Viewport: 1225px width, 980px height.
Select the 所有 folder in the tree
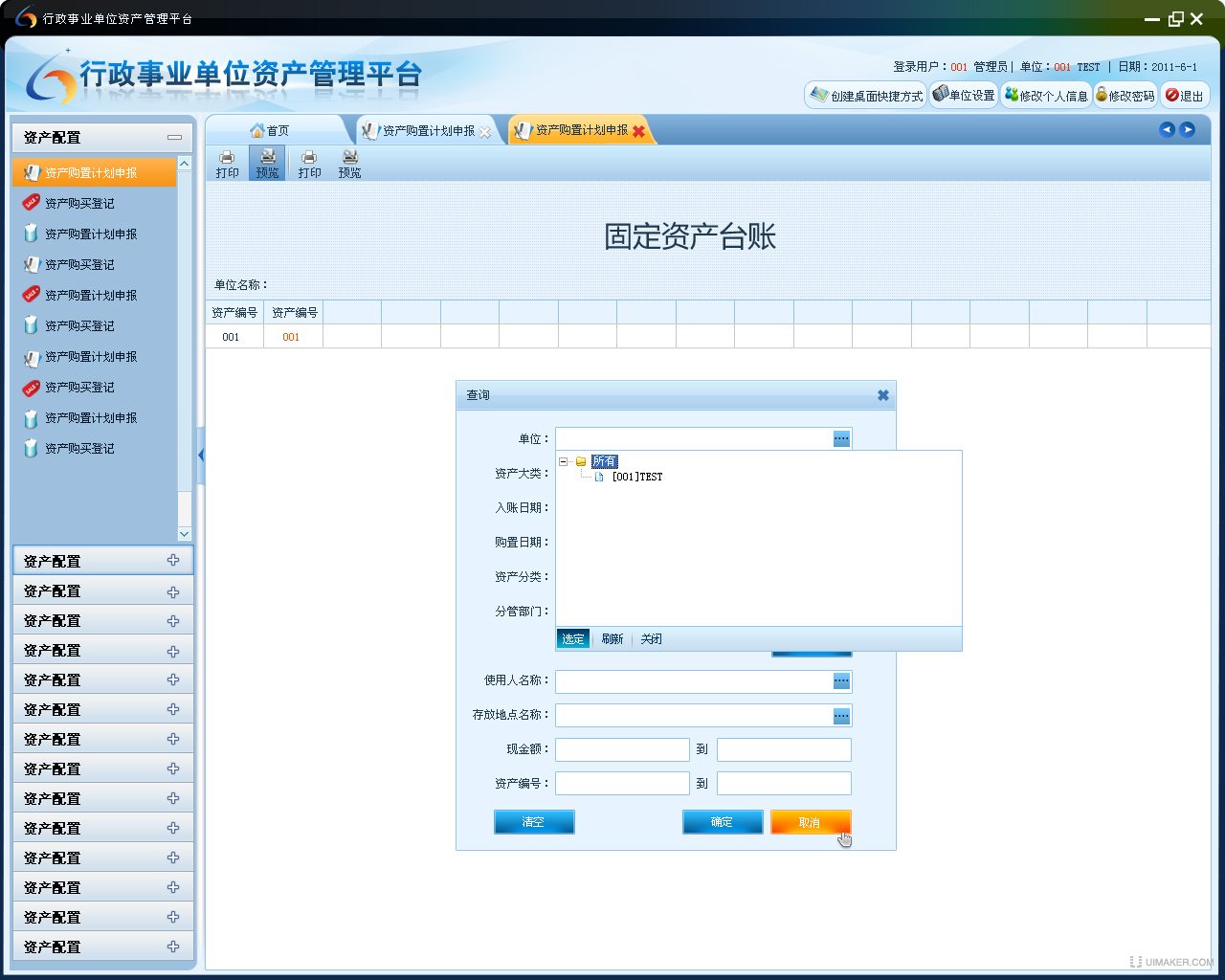coord(604,461)
